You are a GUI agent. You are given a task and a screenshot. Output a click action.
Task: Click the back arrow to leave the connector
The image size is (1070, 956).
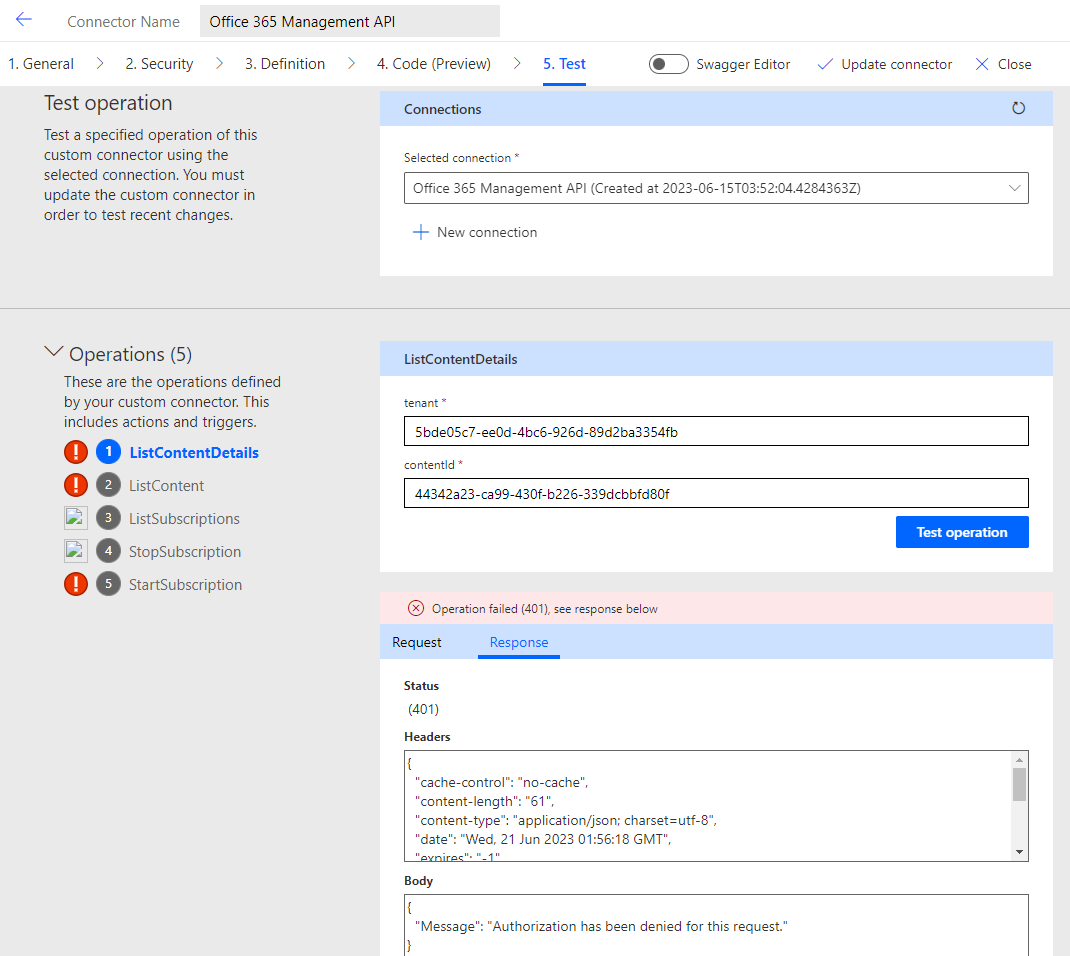tap(23, 18)
